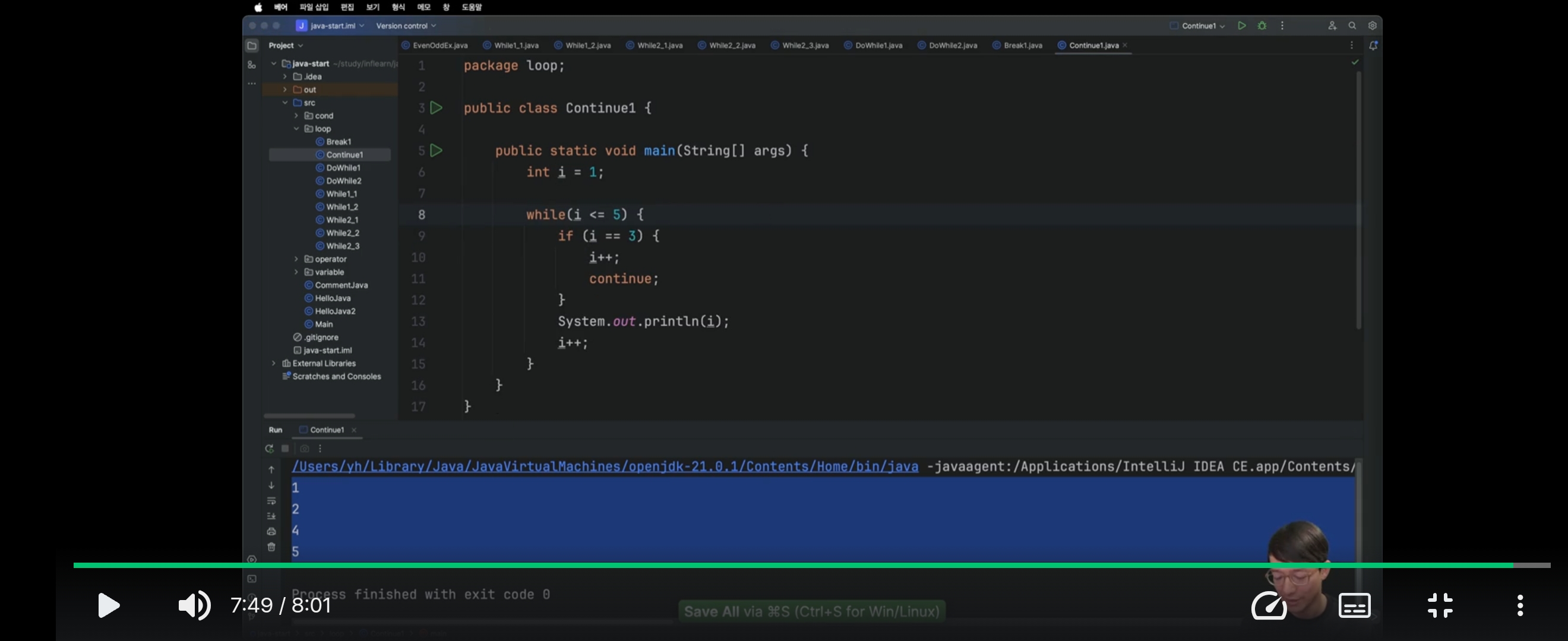Open the Continue1 run configuration dropdown
This screenshot has width=1568, height=641.
pos(1197,26)
